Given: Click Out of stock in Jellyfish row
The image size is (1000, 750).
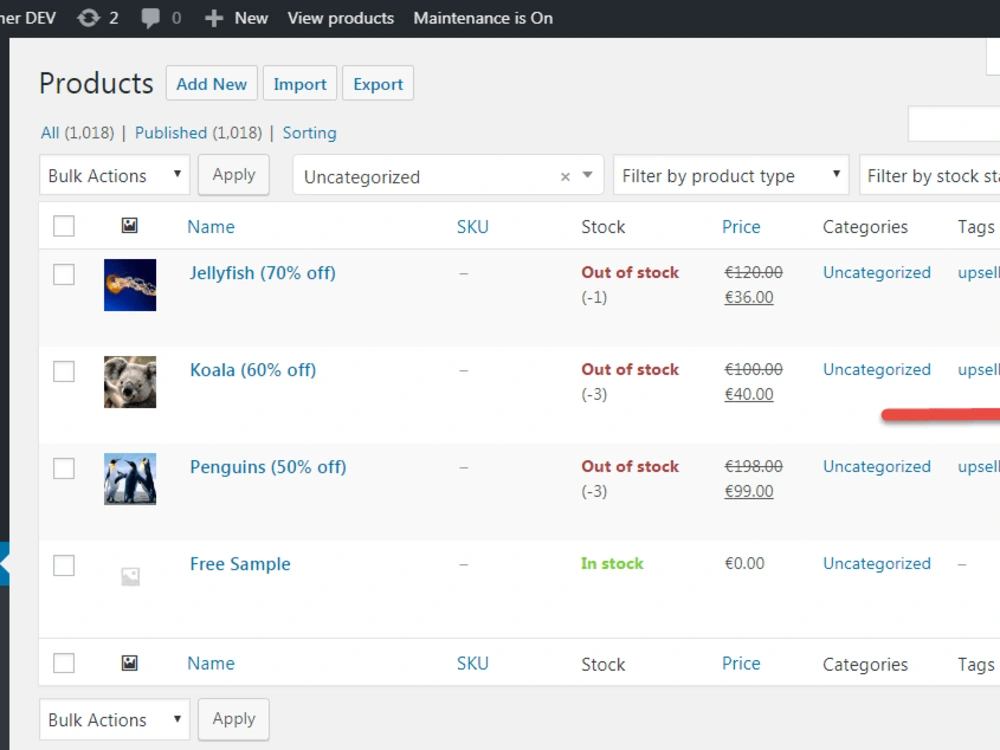Looking at the screenshot, I should (x=630, y=272).
